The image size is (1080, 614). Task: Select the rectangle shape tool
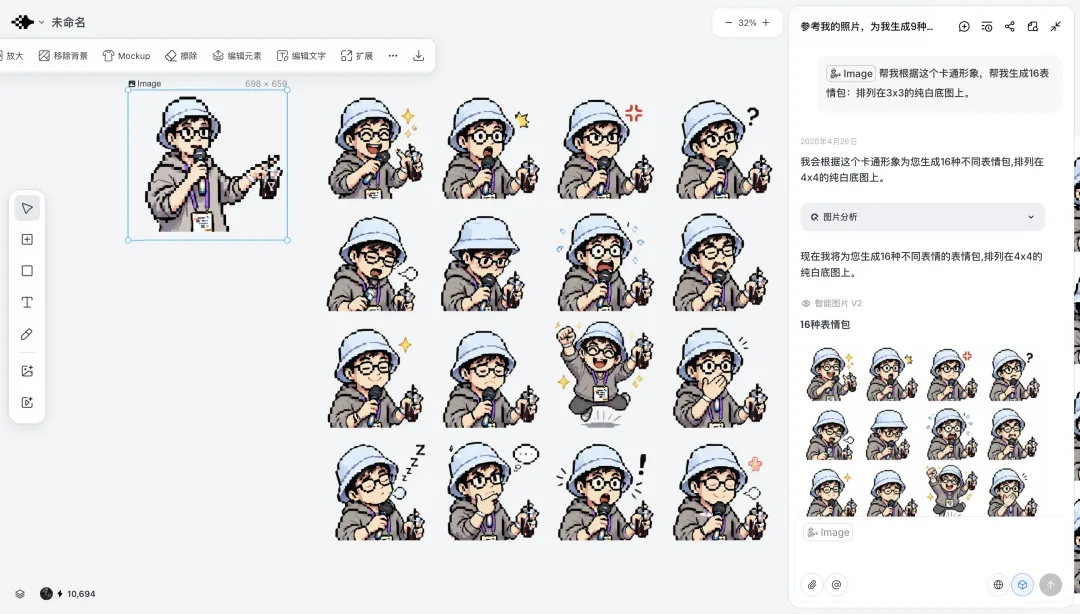click(27, 271)
